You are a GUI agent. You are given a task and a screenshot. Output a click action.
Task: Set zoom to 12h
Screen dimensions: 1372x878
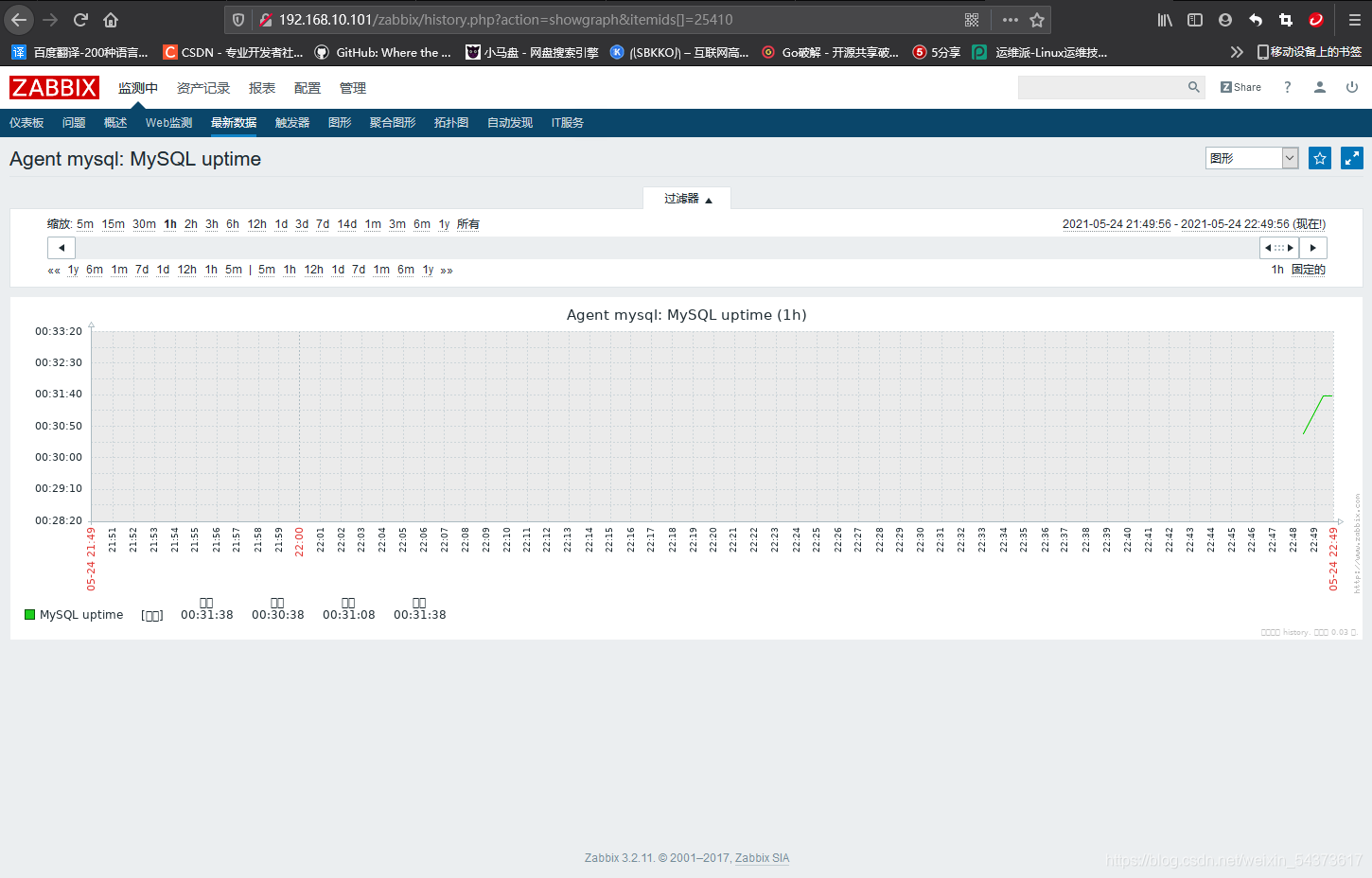257,224
